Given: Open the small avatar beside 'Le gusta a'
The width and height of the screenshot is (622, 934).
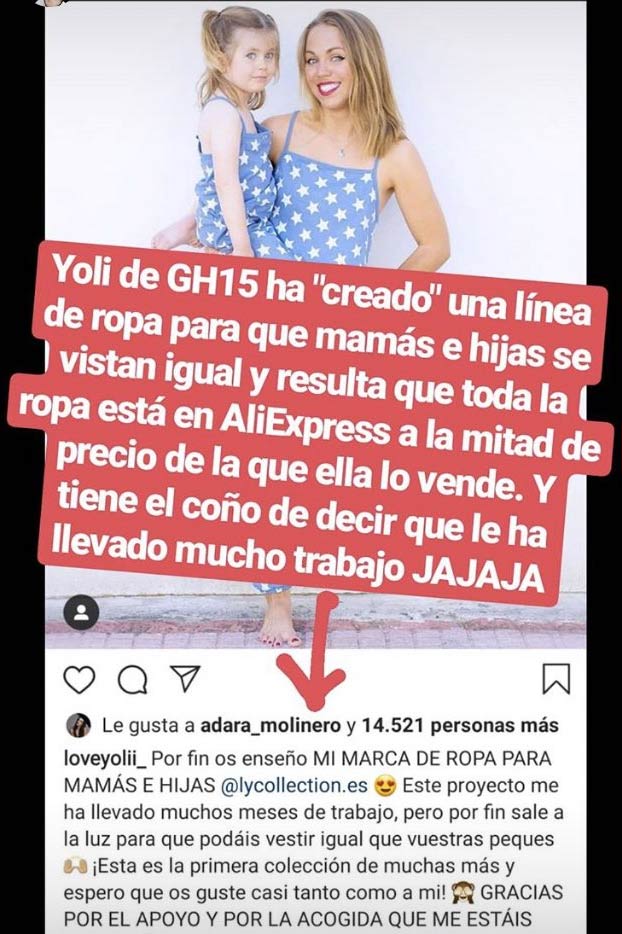Looking at the screenshot, I should tap(78, 726).
